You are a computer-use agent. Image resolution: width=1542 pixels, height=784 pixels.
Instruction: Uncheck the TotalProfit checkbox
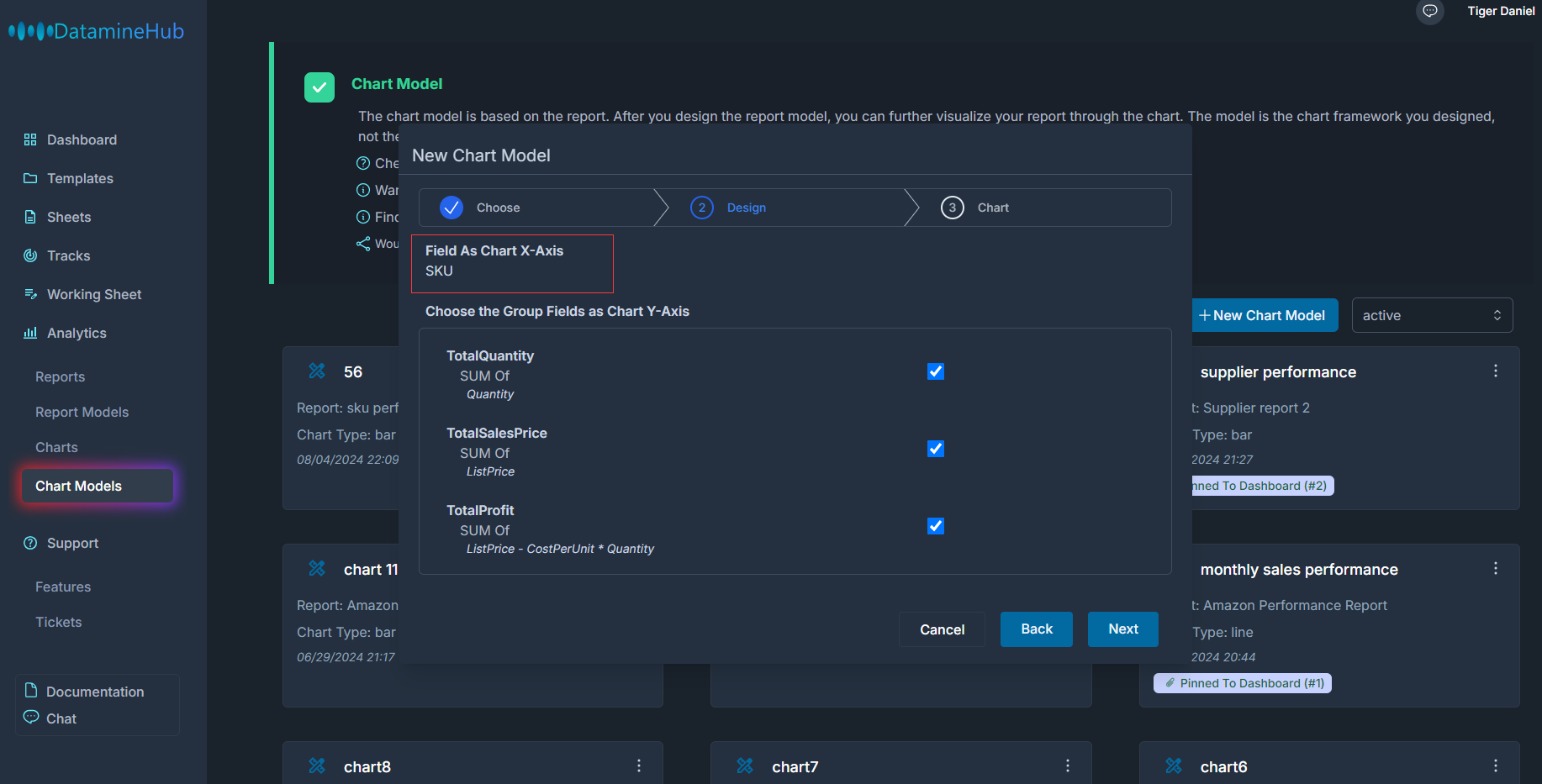936,526
